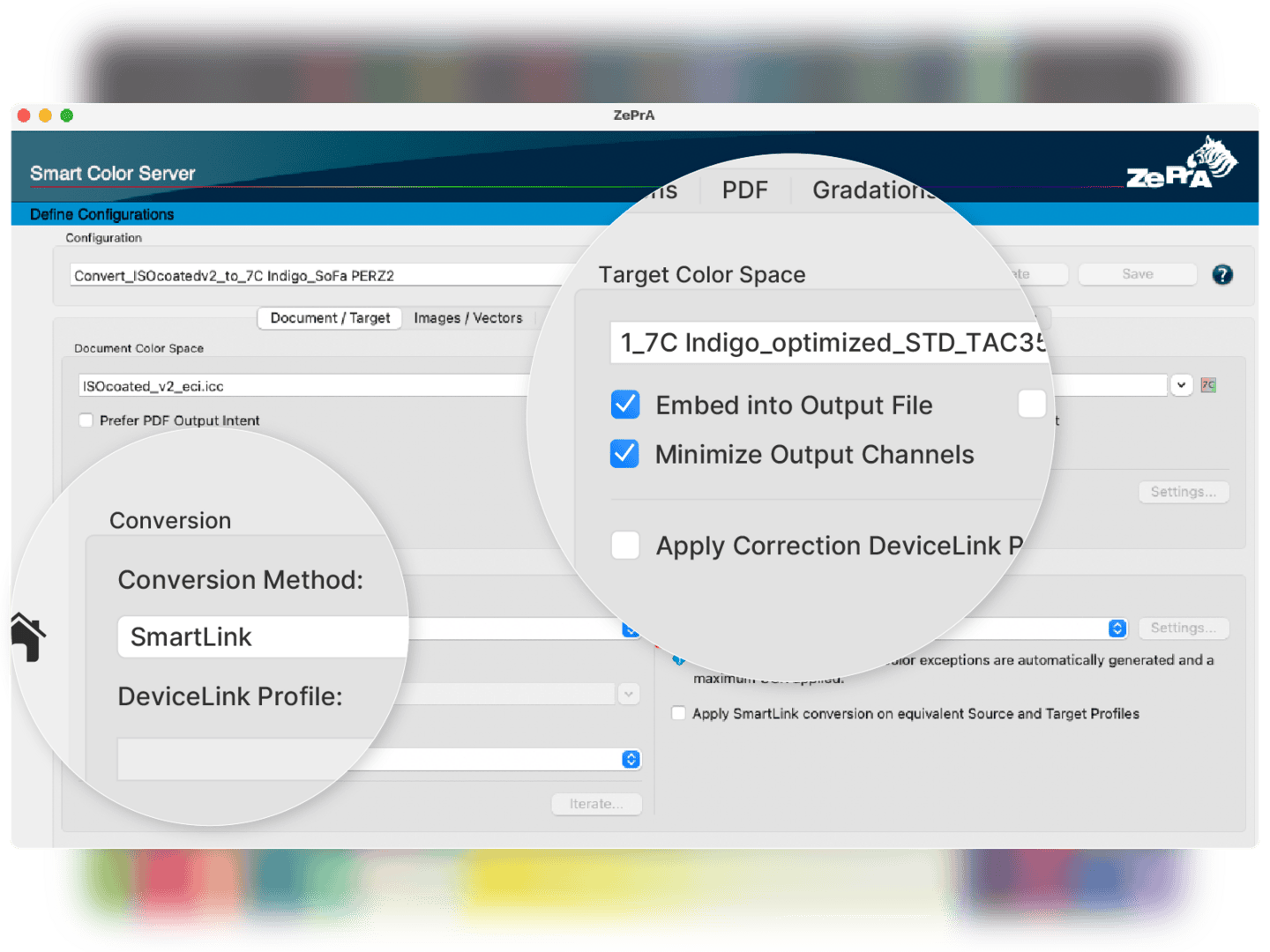Enable Apply Correction DeviceLink Profile checkbox
This screenshot has width=1270, height=952.
coord(625,545)
